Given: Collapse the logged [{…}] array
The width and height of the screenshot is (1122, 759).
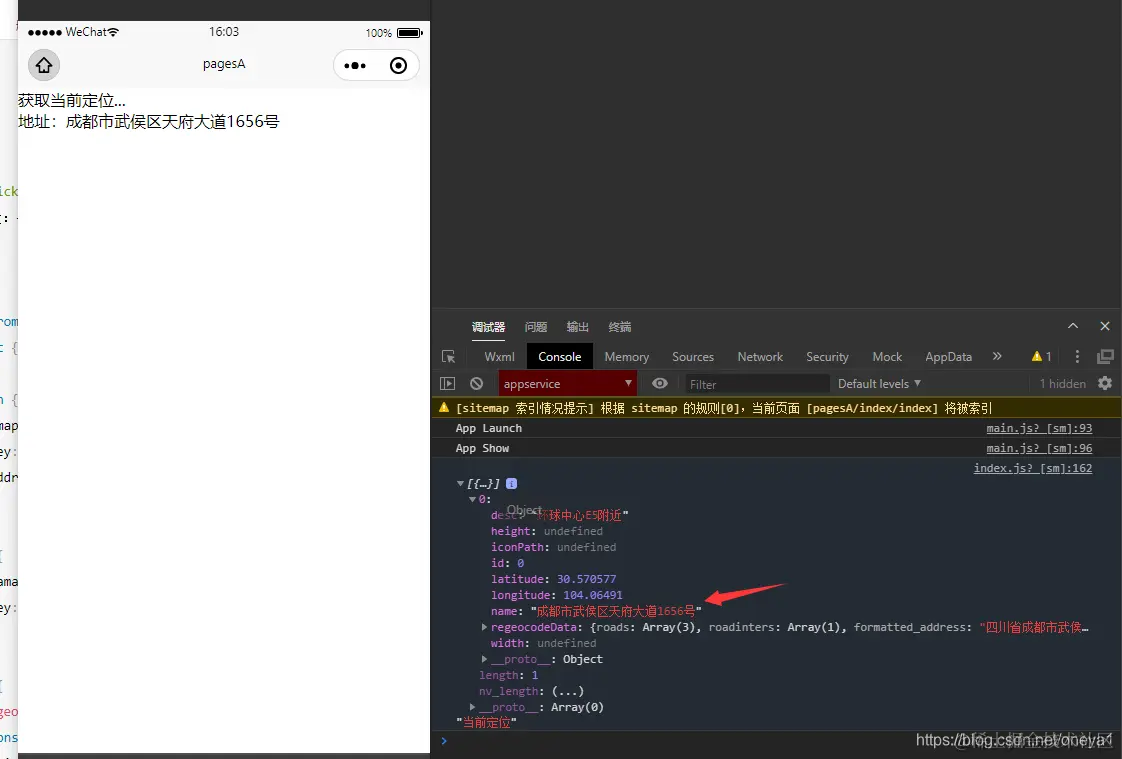Looking at the screenshot, I should [460, 484].
